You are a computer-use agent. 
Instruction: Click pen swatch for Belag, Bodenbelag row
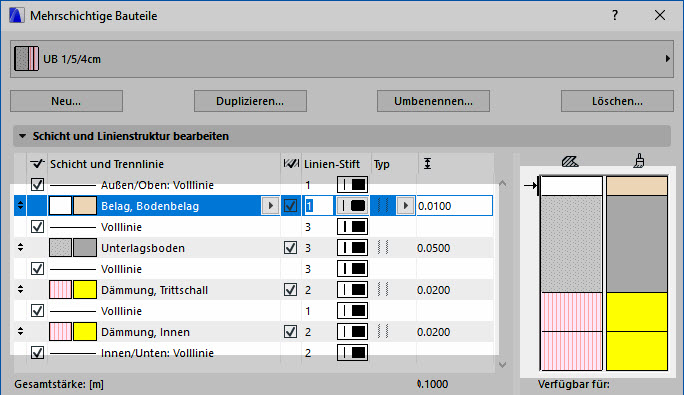352,206
